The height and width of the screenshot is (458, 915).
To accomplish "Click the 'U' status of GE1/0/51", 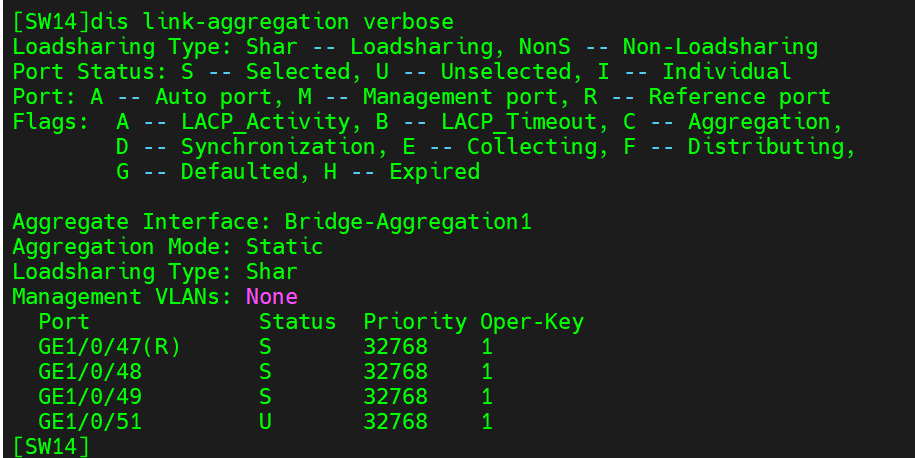I will tap(265, 422).
